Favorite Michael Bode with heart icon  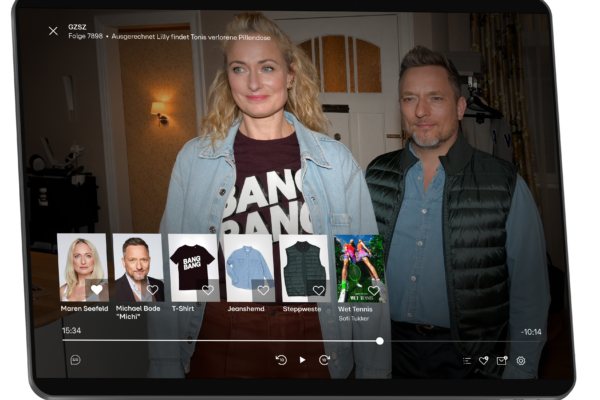point(152,290)
